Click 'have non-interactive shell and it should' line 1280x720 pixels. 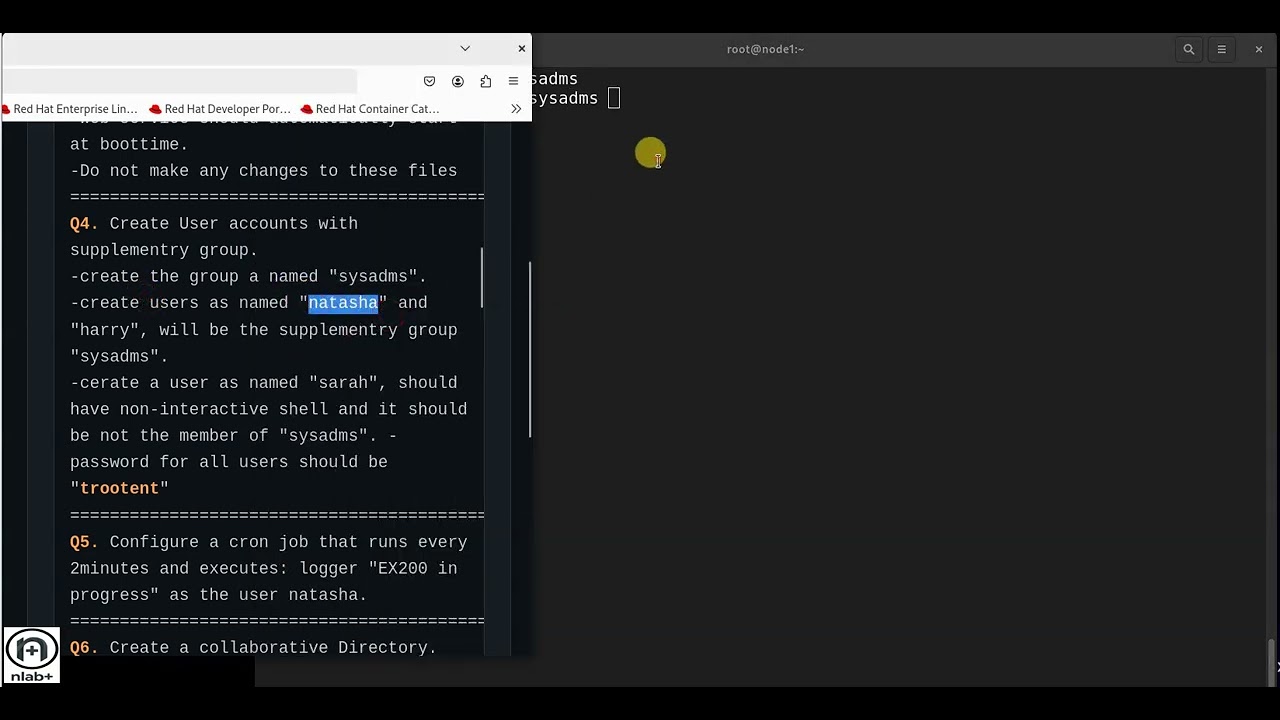click(268, 409)
